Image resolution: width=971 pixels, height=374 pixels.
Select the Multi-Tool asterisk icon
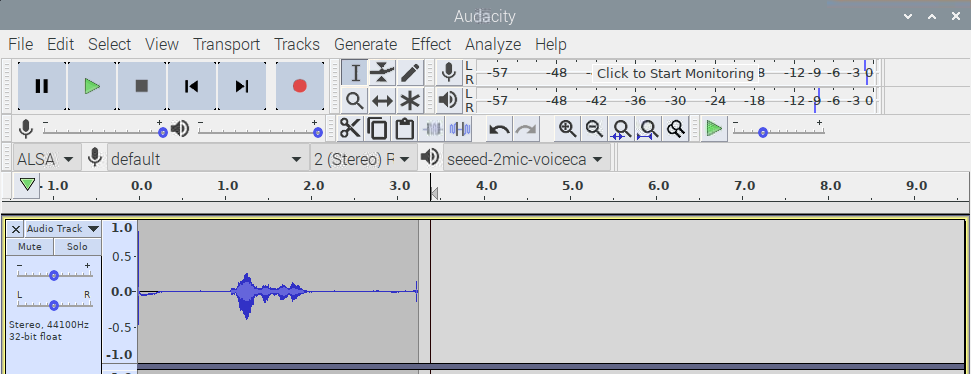[409, 100]
